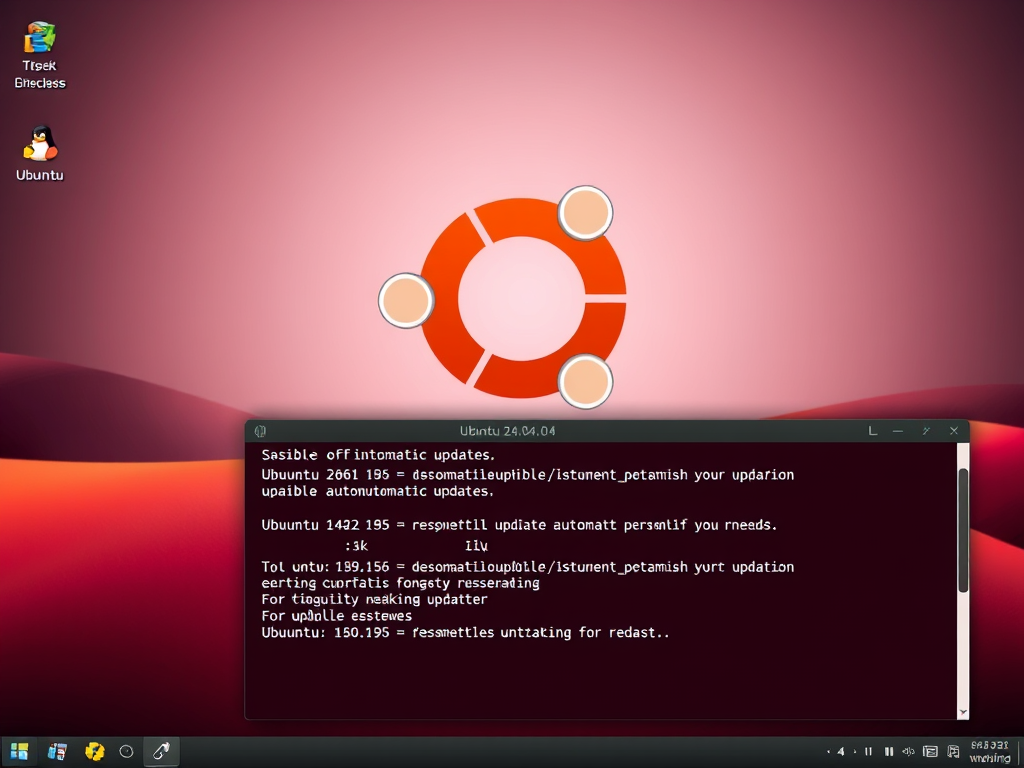Click the thin pause-bars tray icon
1024x768 pixels.
[x=869, y=752]
